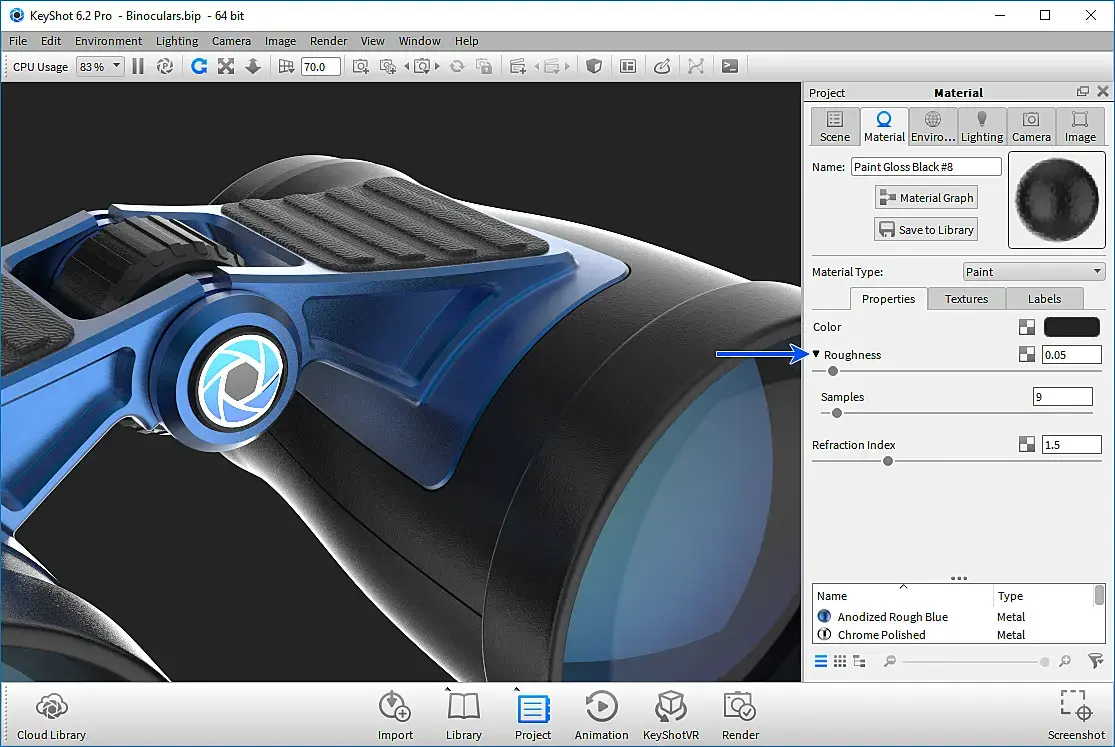The width and height of the screenshot is (1115, 747).
Task: Collapse the Roughness section
Action: (816, 355)
